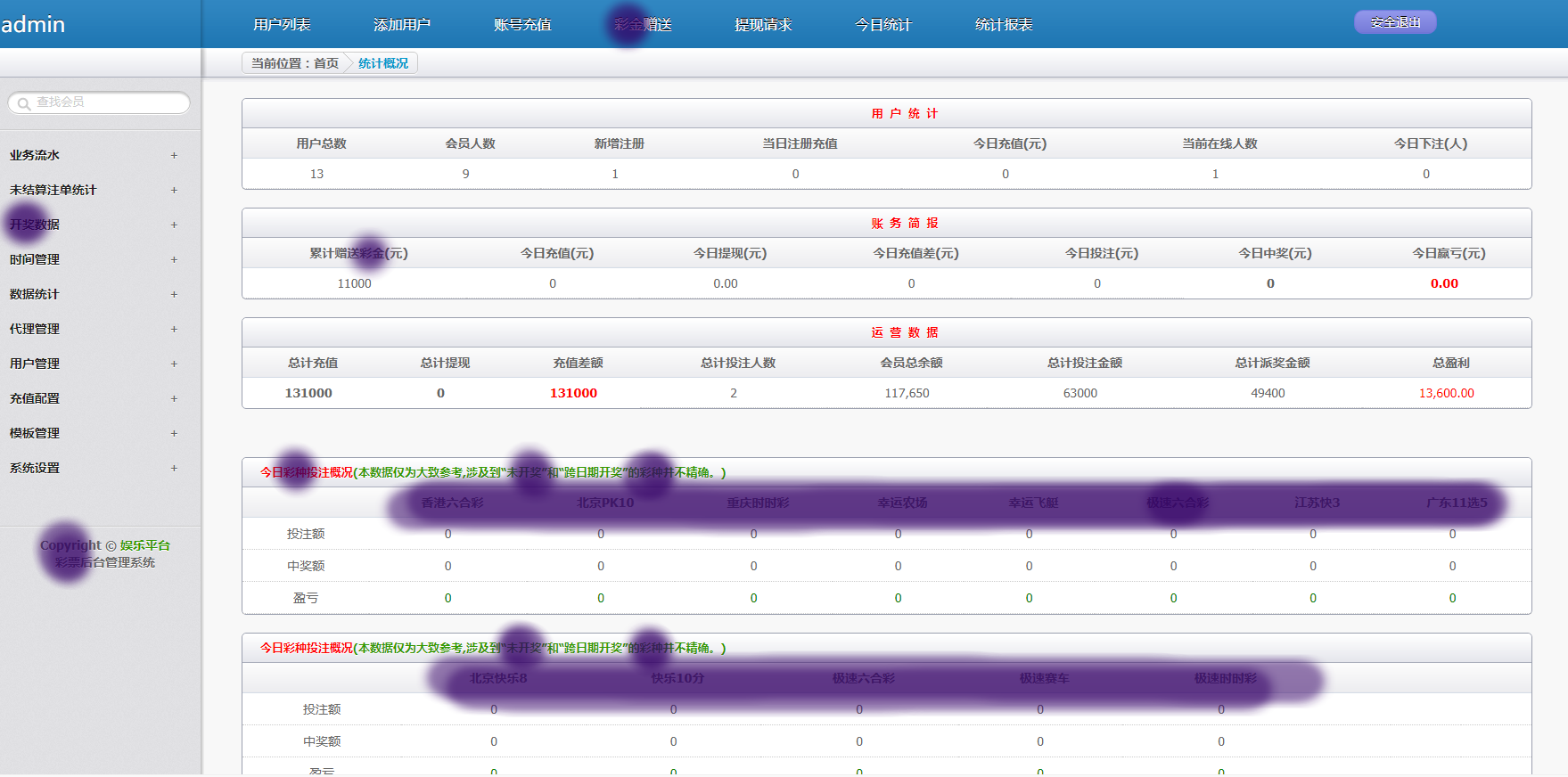
Task: Select 系统设置 sidebar label
Action: click(35, 468)
